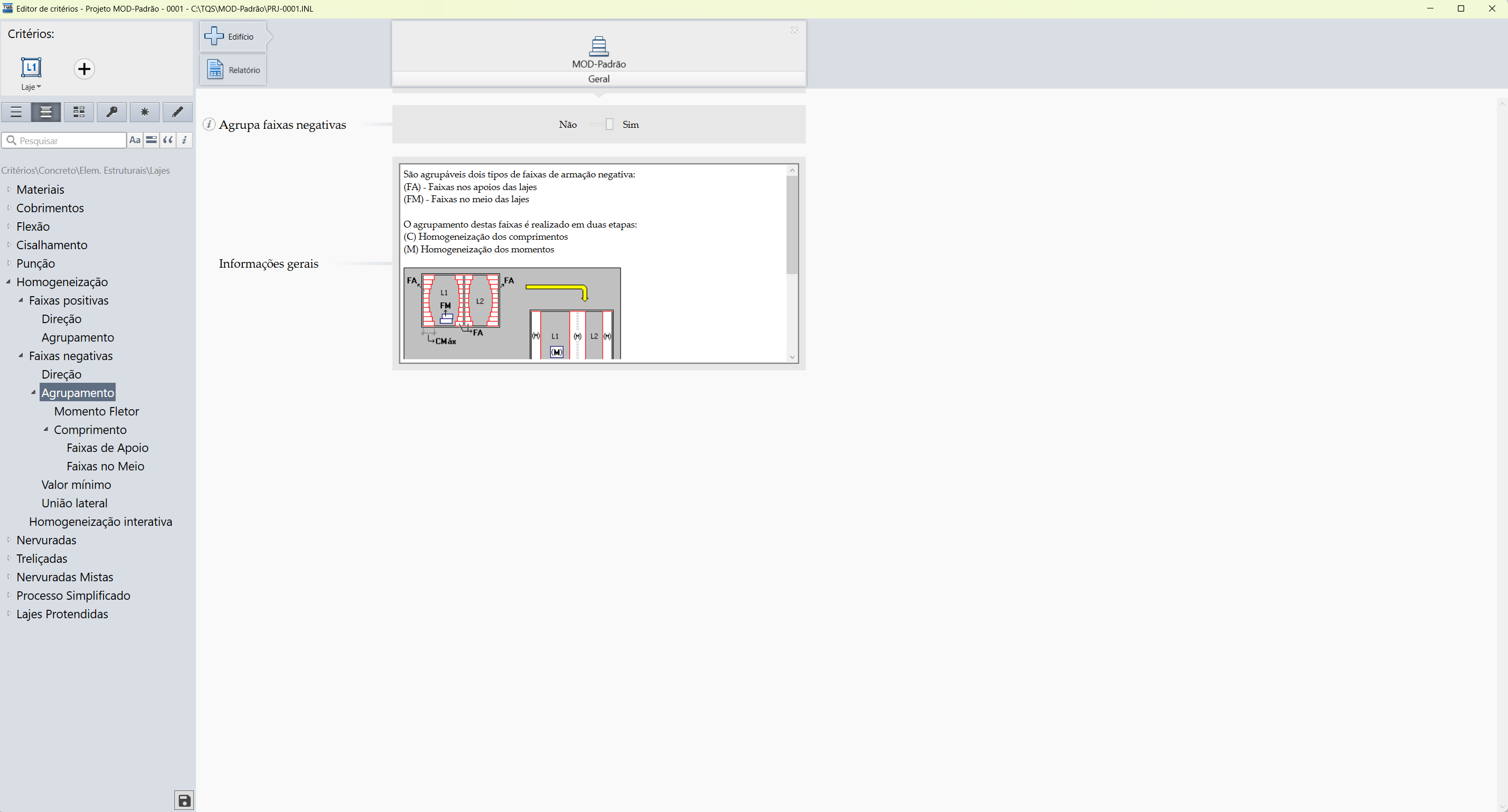Select the Não option label
1508x812 pixels.
568,125
